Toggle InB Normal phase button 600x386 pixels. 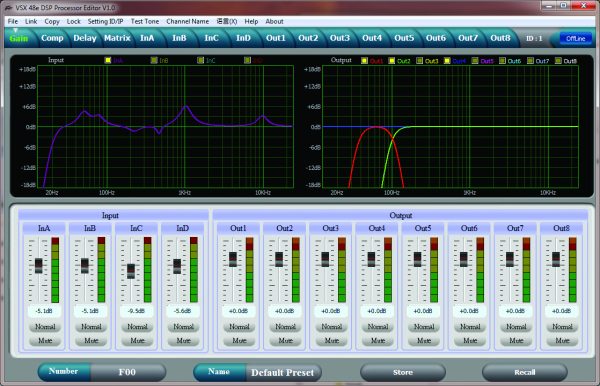[x=91, y=327]
